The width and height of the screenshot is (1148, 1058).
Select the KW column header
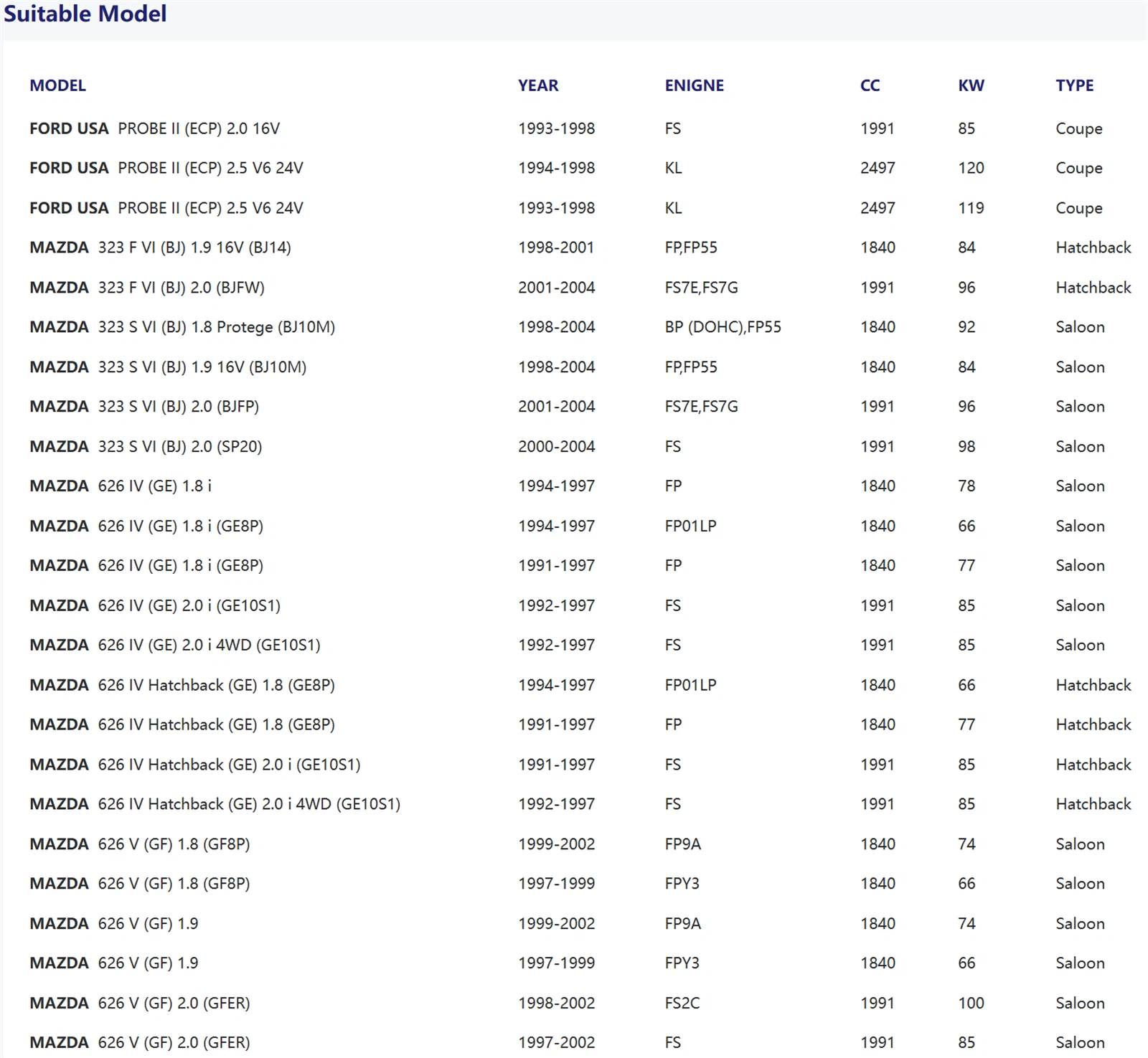(x=971, y=85)
